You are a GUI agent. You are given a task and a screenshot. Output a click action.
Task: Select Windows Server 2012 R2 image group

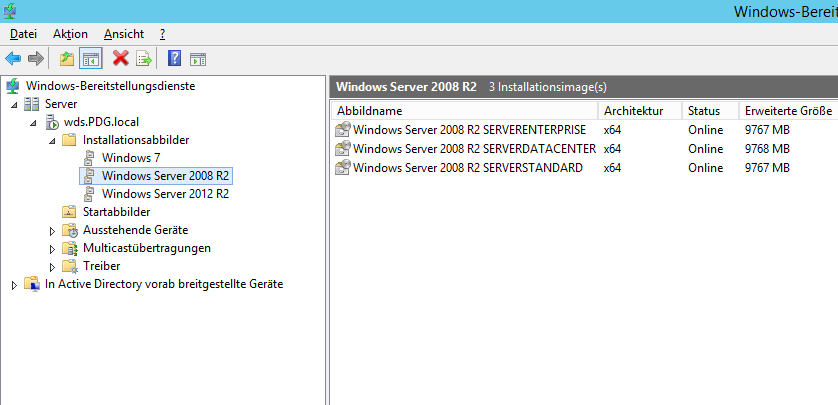[x=165, y=194]
